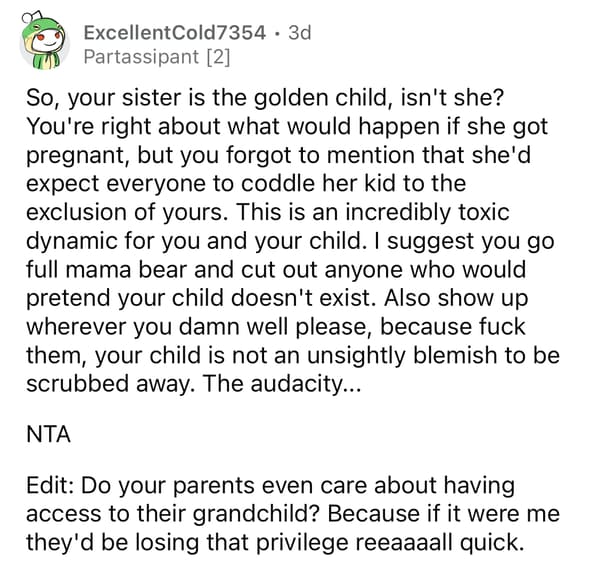599x562 pixels.
Task: Click the 'So, your sister is the golden child' line
Action: 266,98
